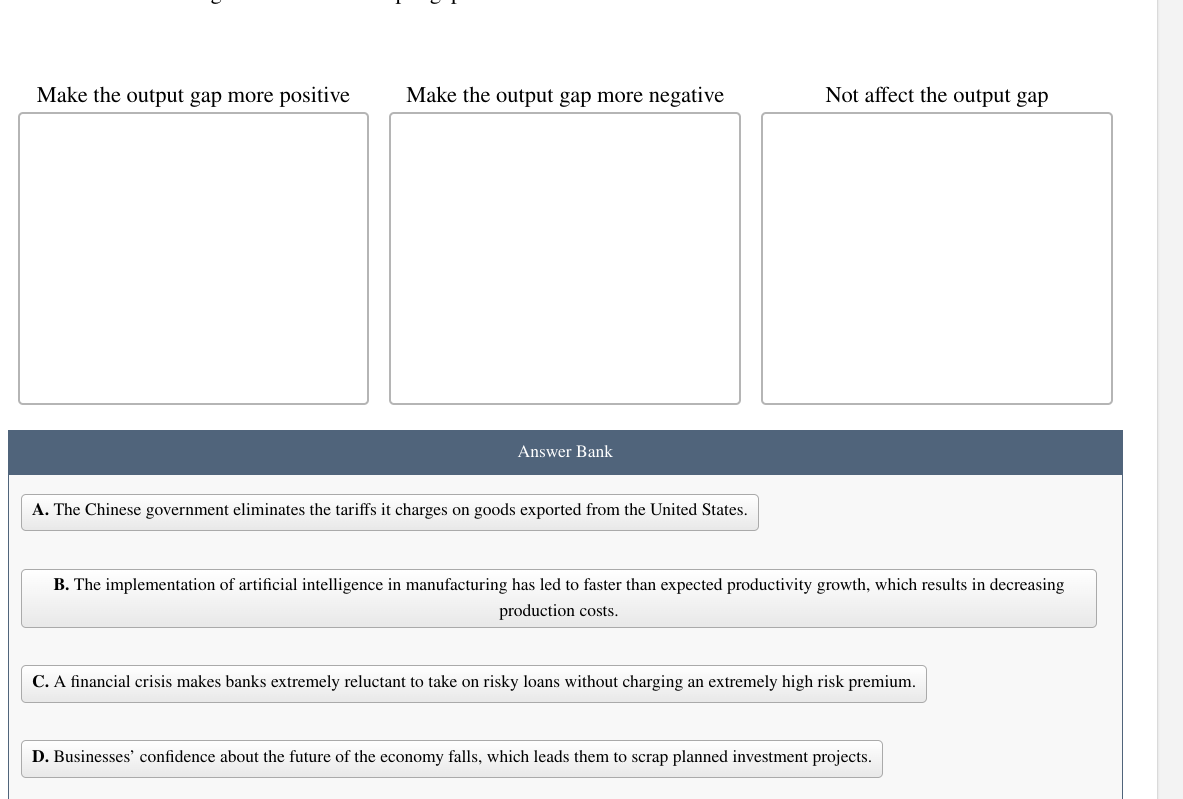
Task: Click the bold letter C label
Action: click(40, 681)
